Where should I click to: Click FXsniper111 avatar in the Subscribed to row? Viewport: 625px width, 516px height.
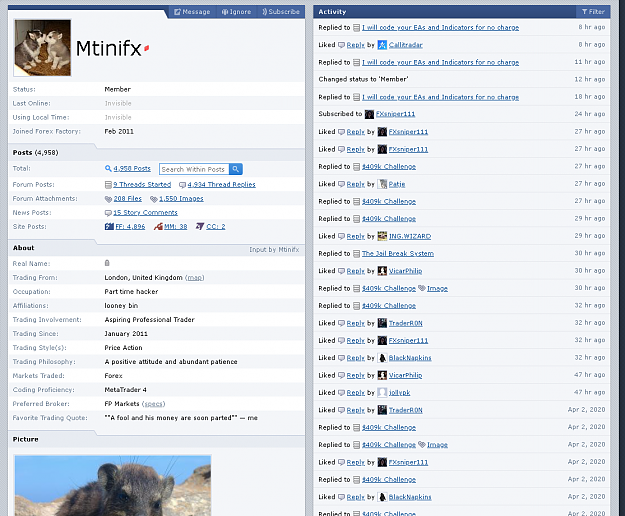point(369,114)
